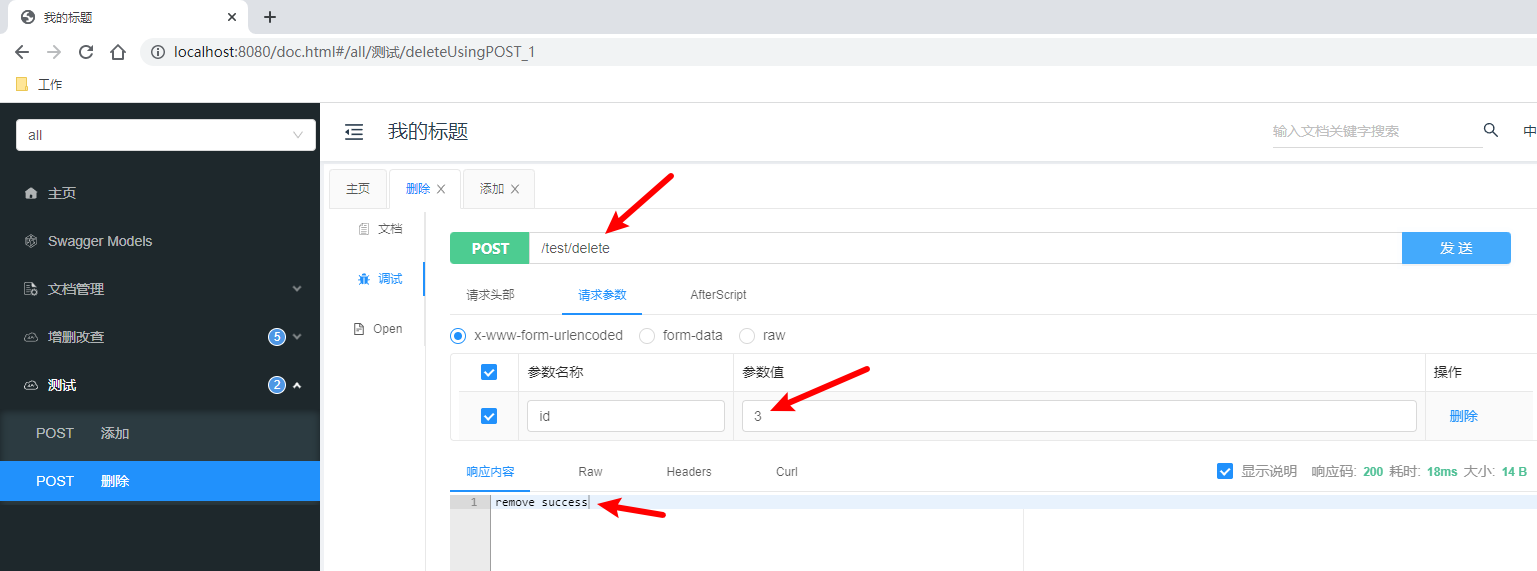Image resolution: width=1537 pixels, height=571 pixels.
Task: Click the 主页 home icon in sidebar
Action: point(31,193)
